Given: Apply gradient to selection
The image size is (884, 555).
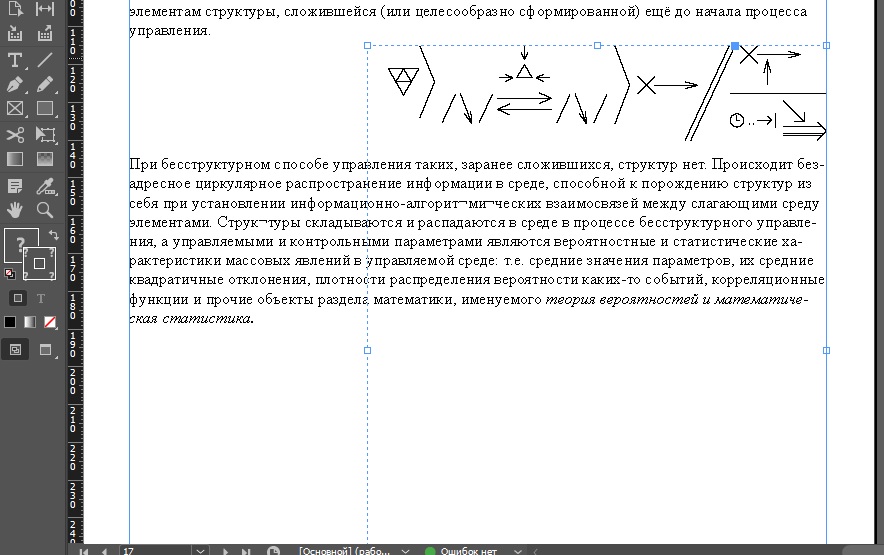Looking at the screenshot, I should coord(29,322).
